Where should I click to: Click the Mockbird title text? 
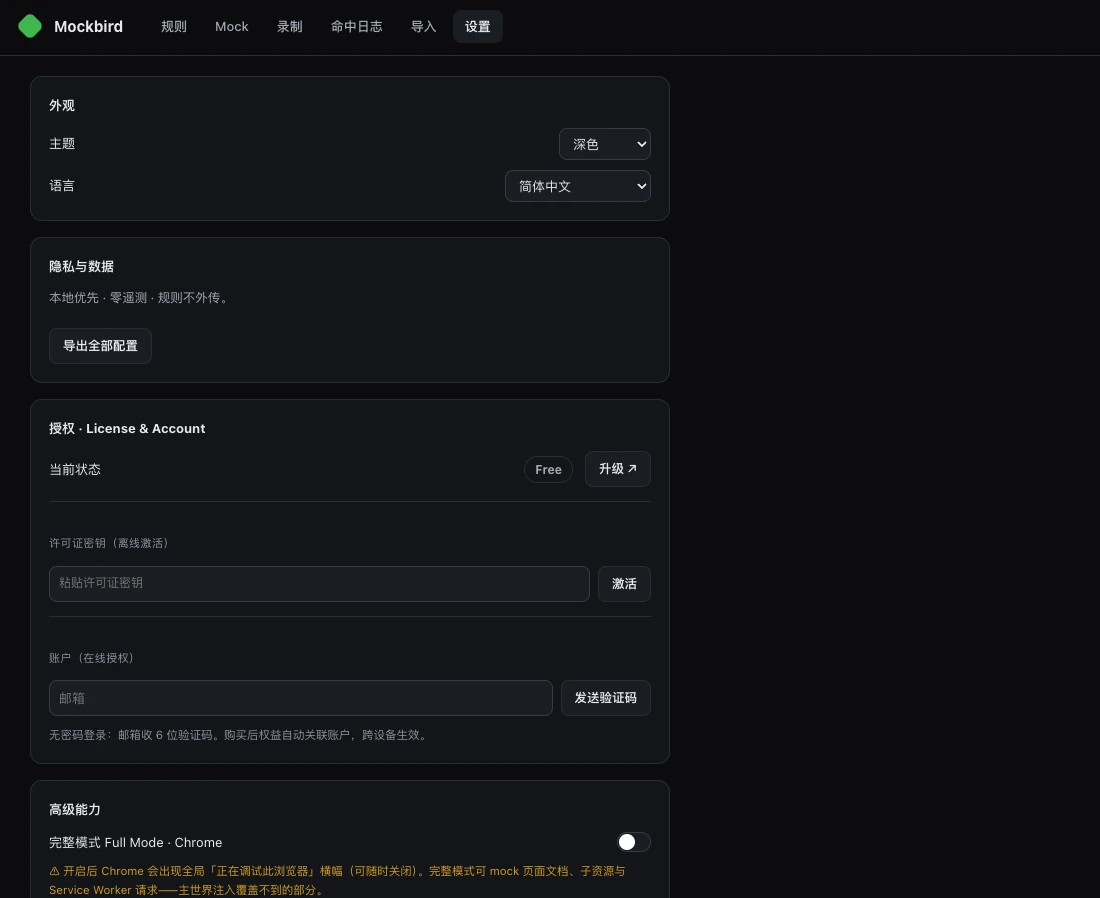pos(88,27)
